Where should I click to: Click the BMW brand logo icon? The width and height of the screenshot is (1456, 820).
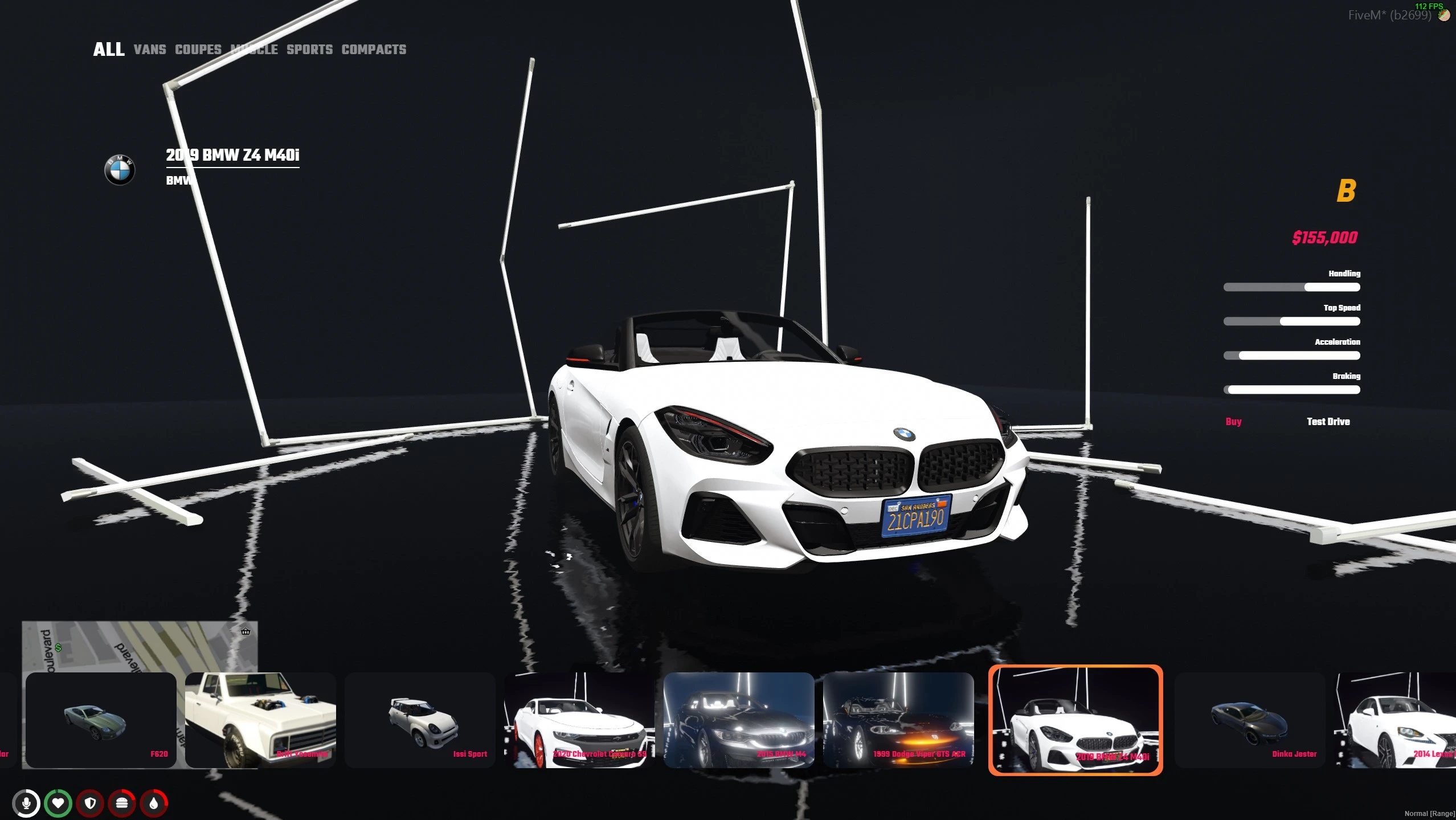click(120, 170)
